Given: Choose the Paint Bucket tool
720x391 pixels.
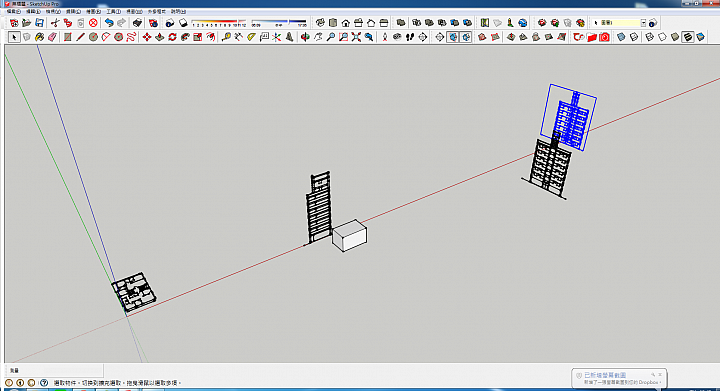Looking at the screenshot, I should 40,37.
